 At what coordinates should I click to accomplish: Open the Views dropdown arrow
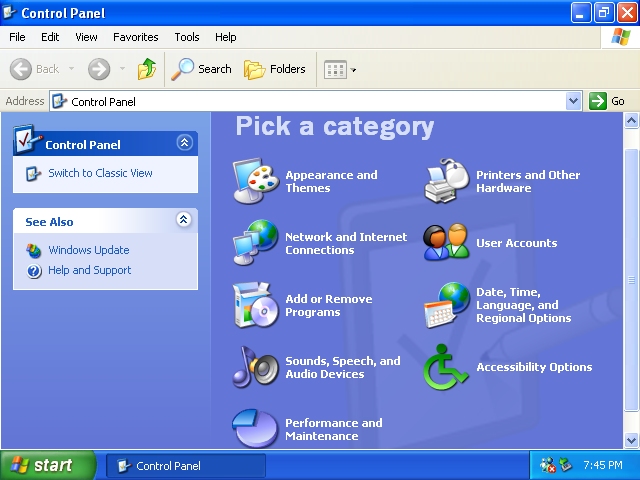click(353, 70)
